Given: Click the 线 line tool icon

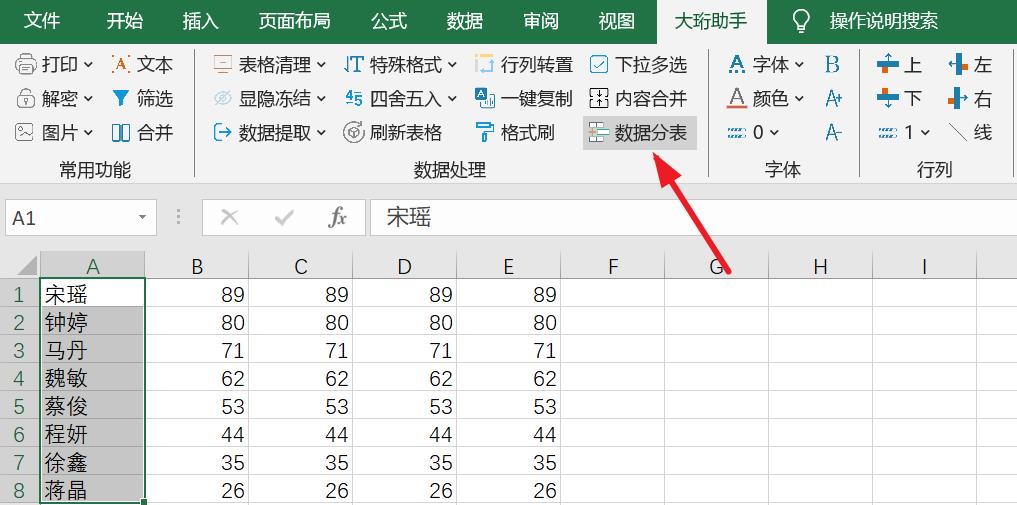Looking at the screenshot, I should coord(958,133).
